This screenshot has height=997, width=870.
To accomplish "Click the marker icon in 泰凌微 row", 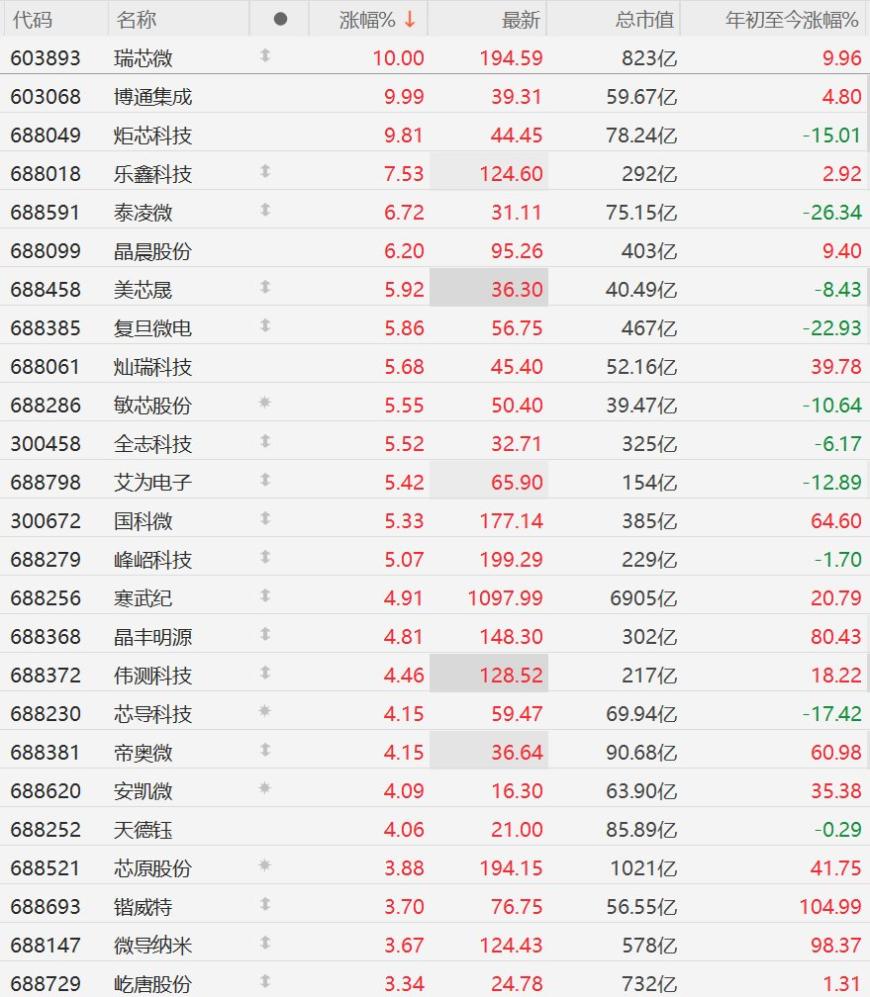I will click(265, 210).
